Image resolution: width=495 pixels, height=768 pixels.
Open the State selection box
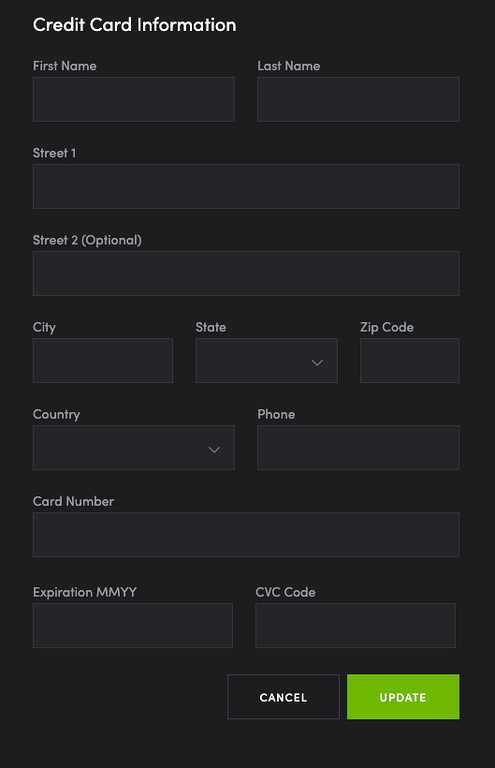point(266,360)
